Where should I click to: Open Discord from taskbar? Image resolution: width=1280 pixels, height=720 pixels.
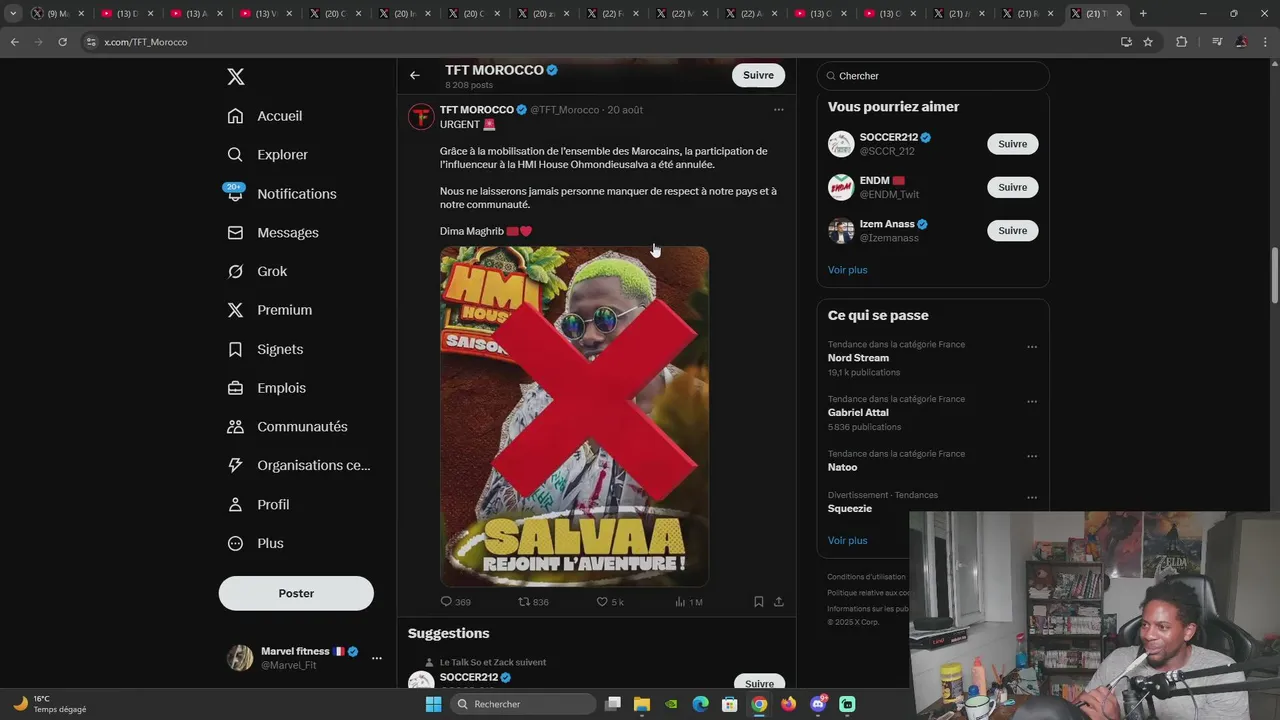click(818, 704)
